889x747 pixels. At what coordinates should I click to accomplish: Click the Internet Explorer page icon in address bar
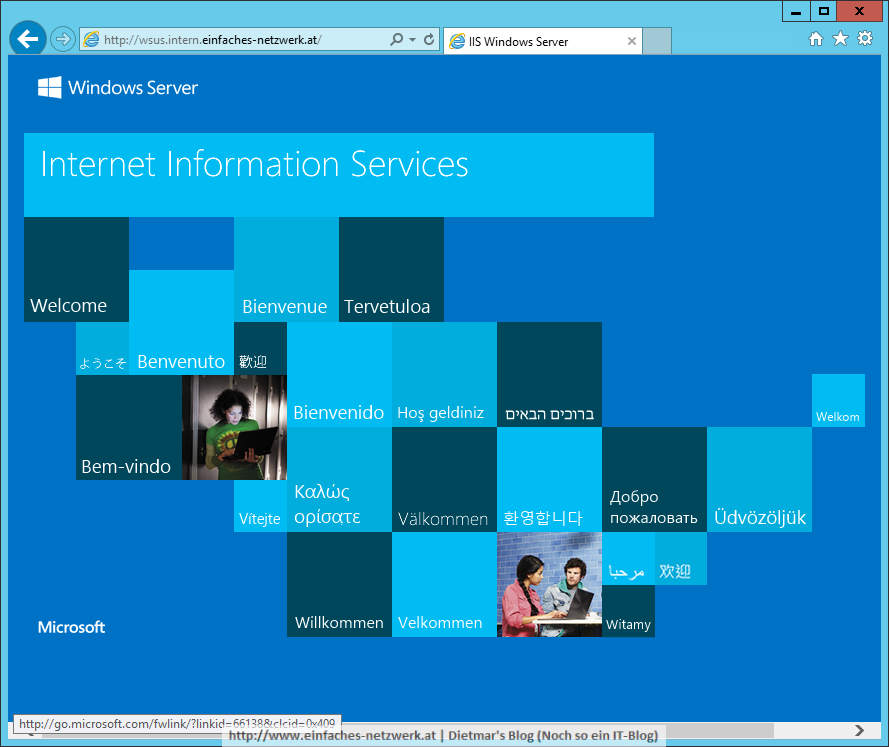tap(91, 40)
